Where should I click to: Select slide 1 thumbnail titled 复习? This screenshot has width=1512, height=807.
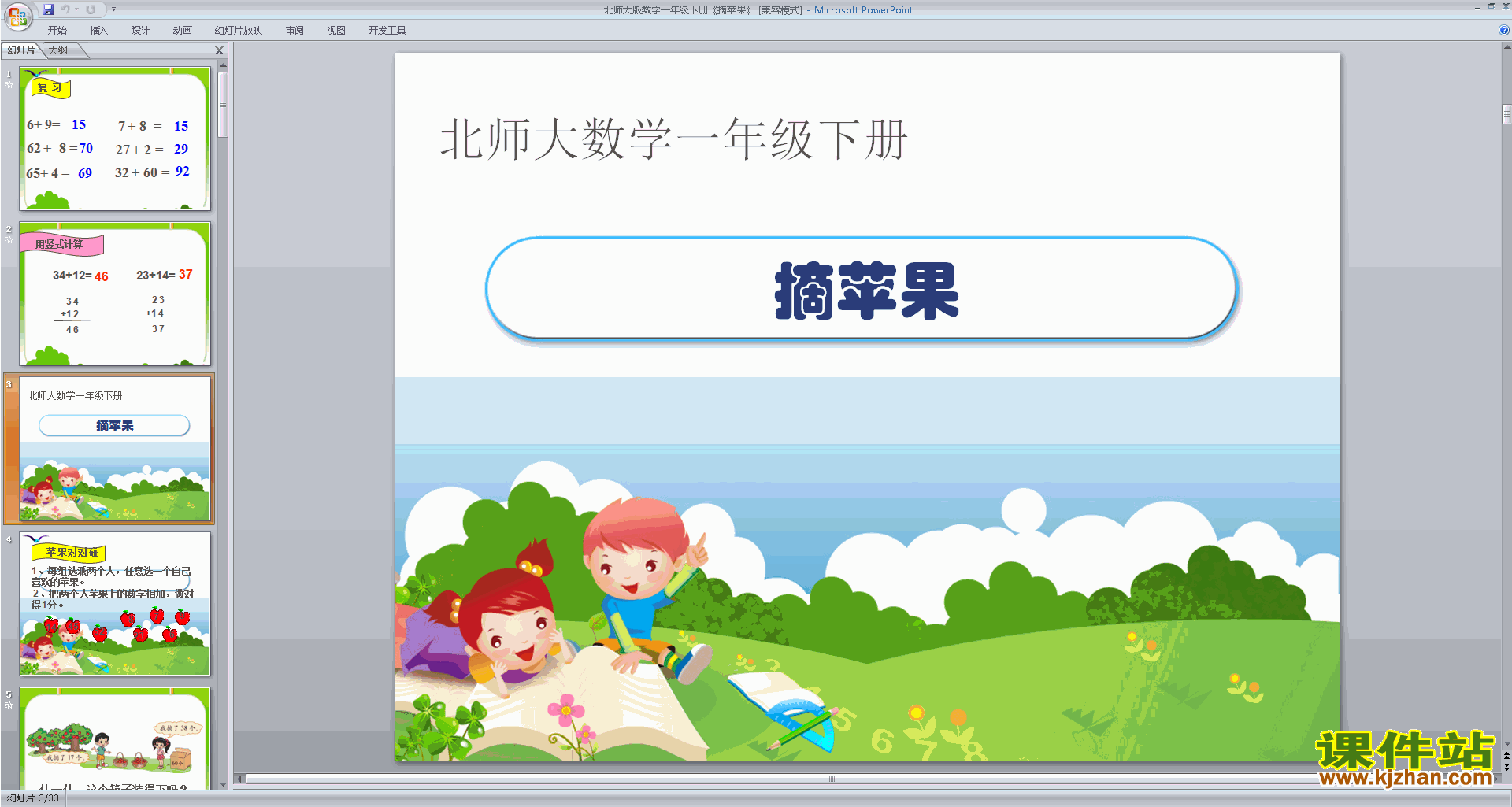tap(115, 139)
